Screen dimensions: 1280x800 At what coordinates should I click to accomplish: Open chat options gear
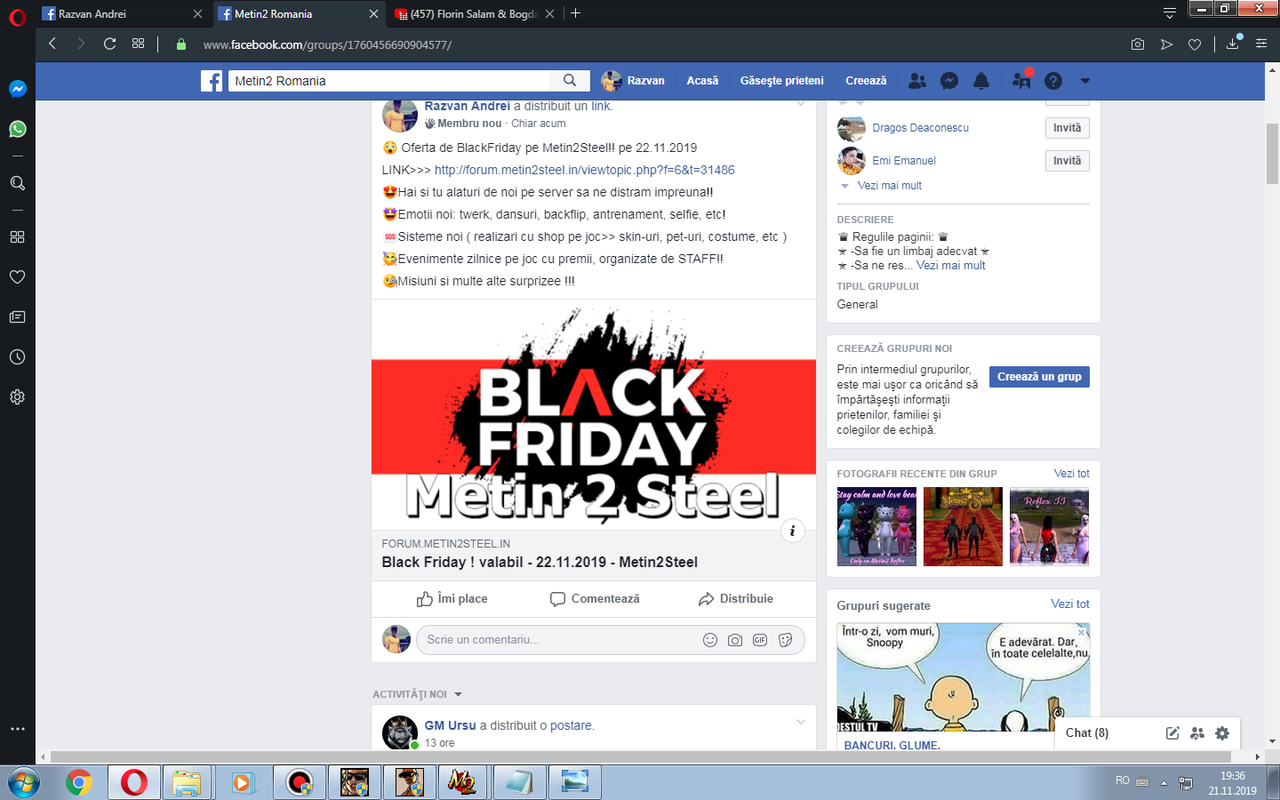pyautogui.click(x=1222, y=733)
